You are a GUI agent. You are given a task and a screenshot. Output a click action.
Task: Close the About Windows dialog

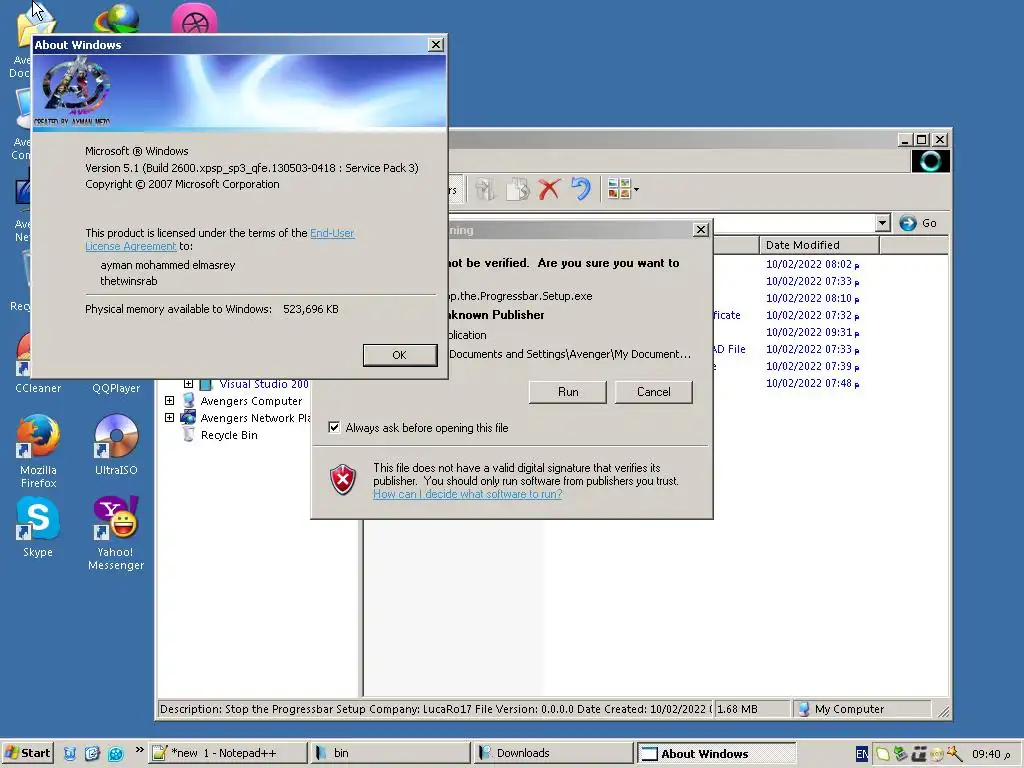(x=436, y=44)
